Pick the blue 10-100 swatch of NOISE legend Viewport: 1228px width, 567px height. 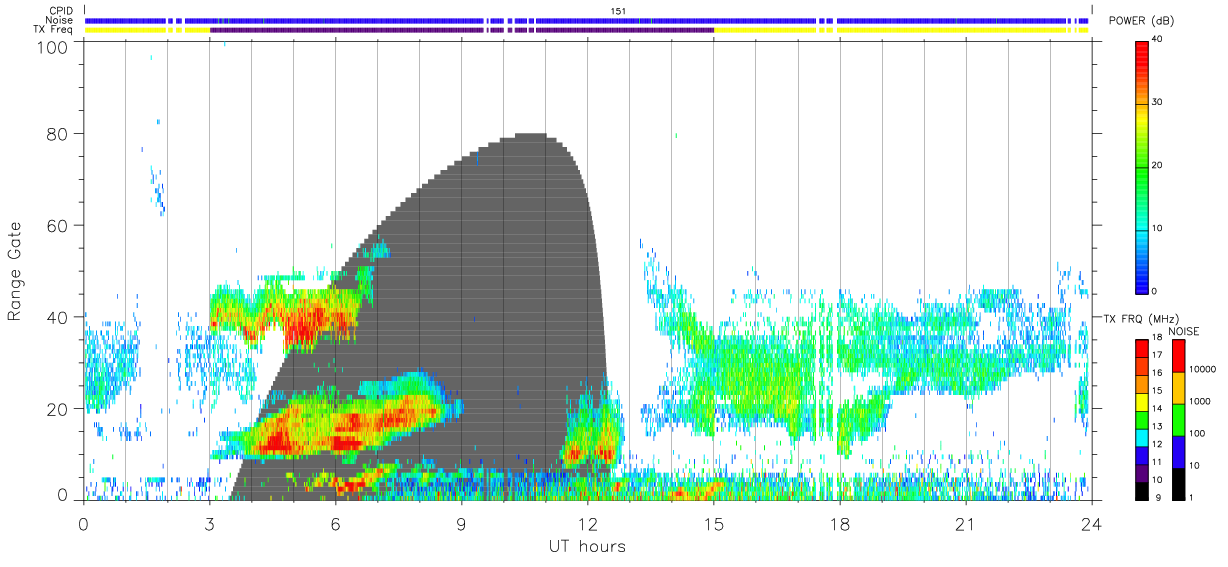point(1178,450)
